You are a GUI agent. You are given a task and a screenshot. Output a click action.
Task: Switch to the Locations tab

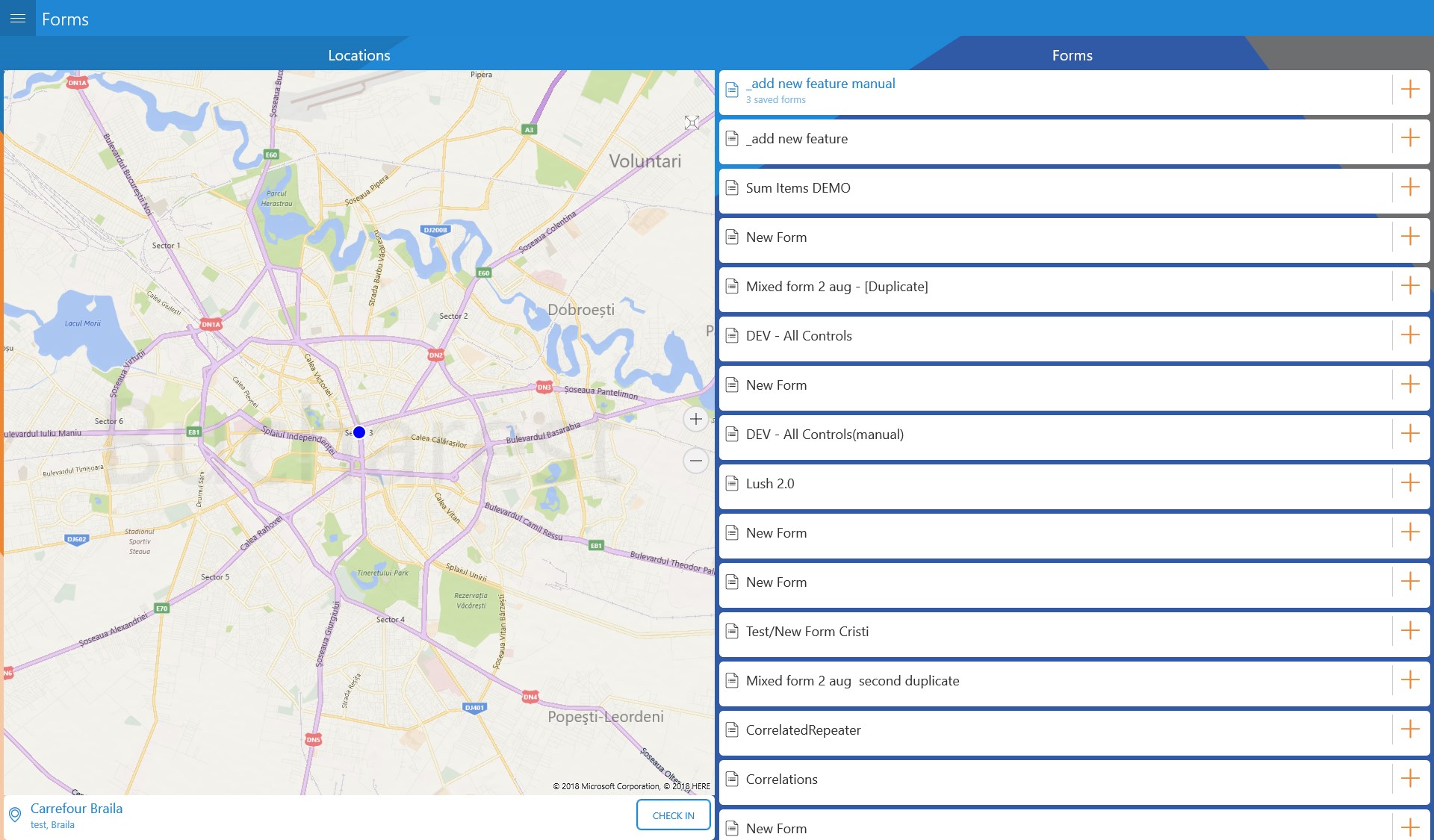[x=358, y=55]
